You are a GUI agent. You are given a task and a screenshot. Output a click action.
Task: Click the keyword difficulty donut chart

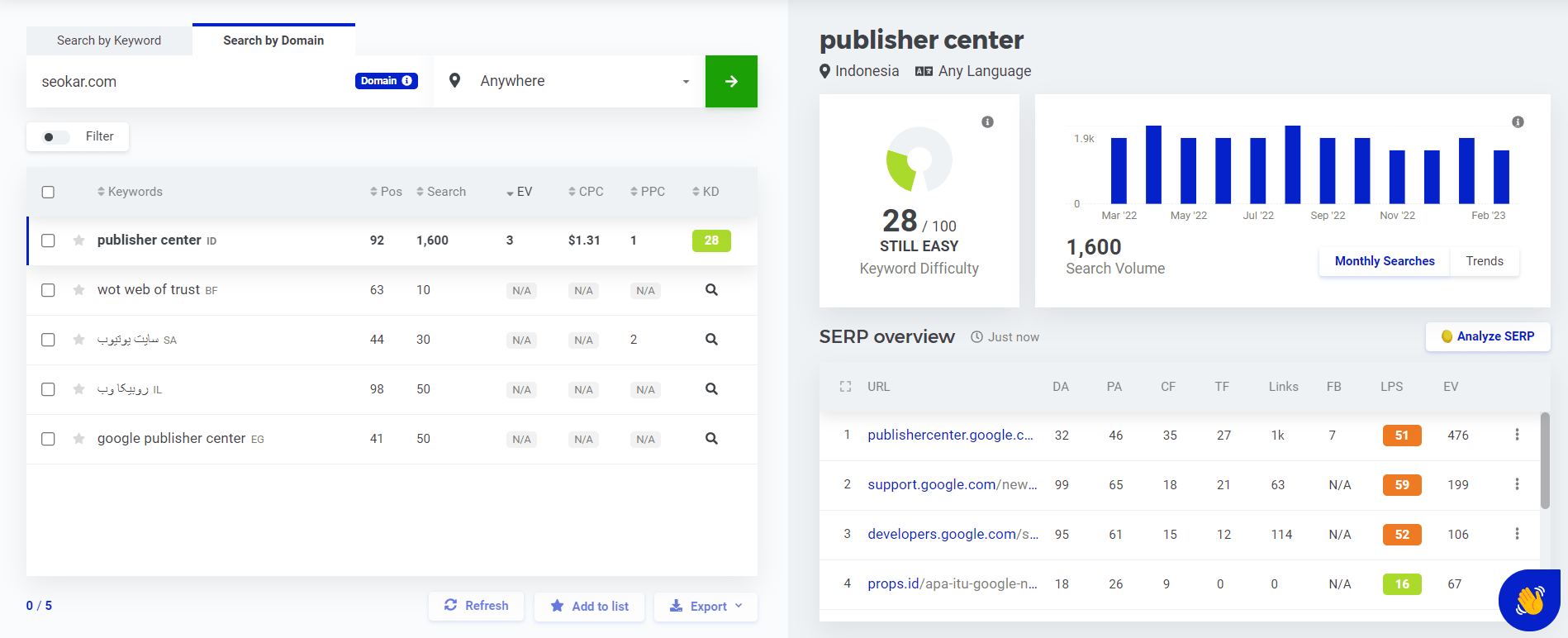coord(919,159)
